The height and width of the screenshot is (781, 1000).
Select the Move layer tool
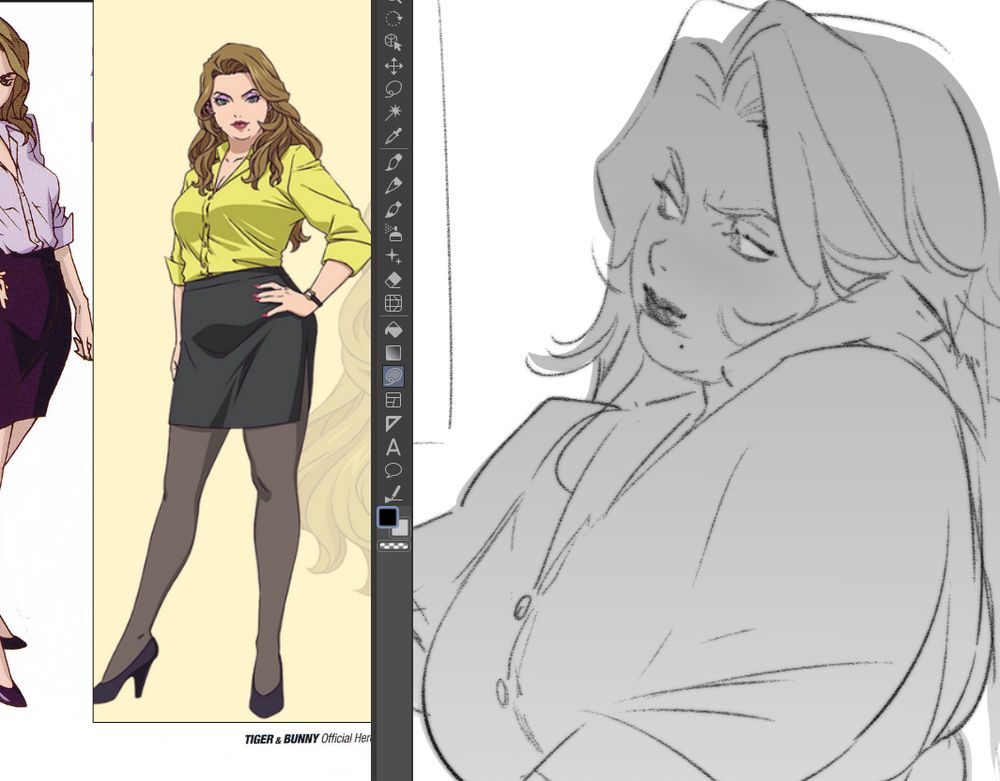(x=393, y=66)
